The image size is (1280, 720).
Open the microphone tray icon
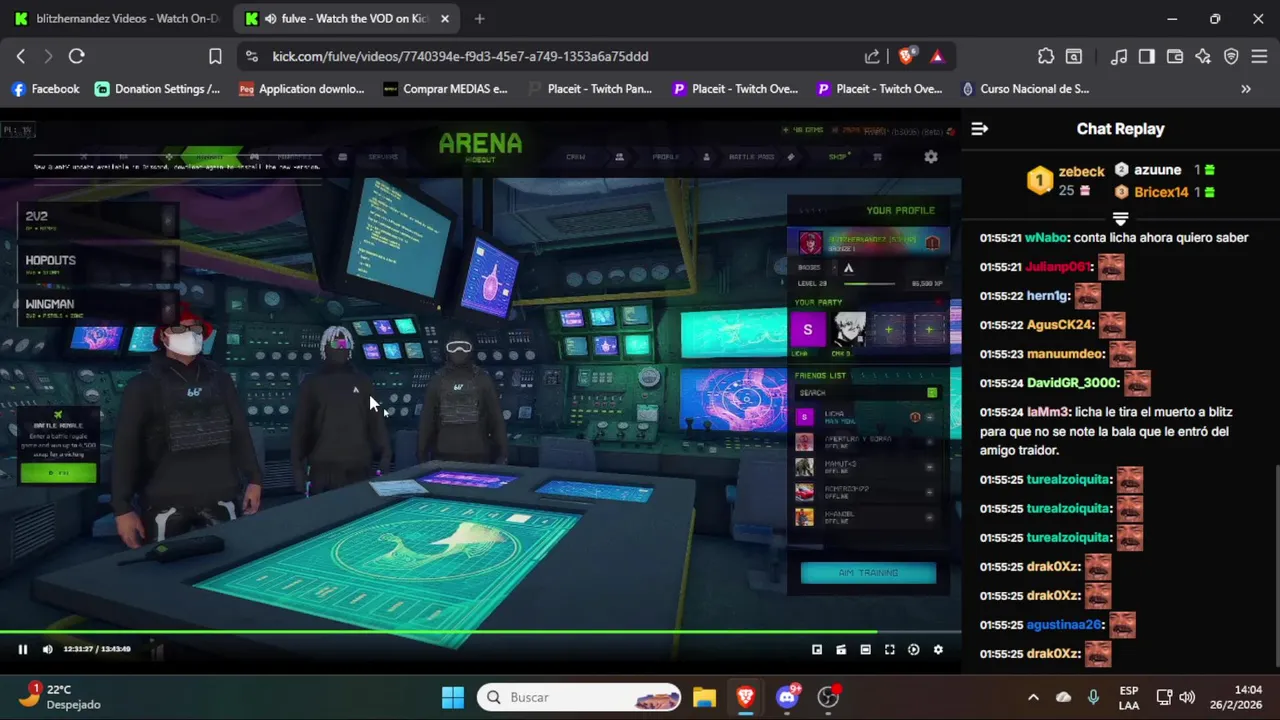click(1093, 697)
